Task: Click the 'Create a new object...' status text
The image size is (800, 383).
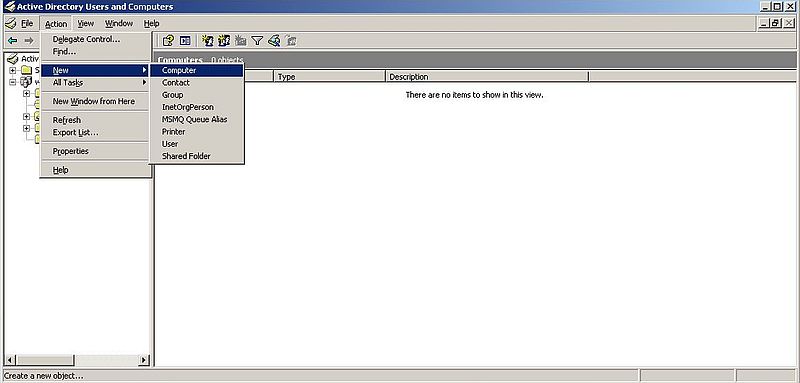Action: click(43, 376)
